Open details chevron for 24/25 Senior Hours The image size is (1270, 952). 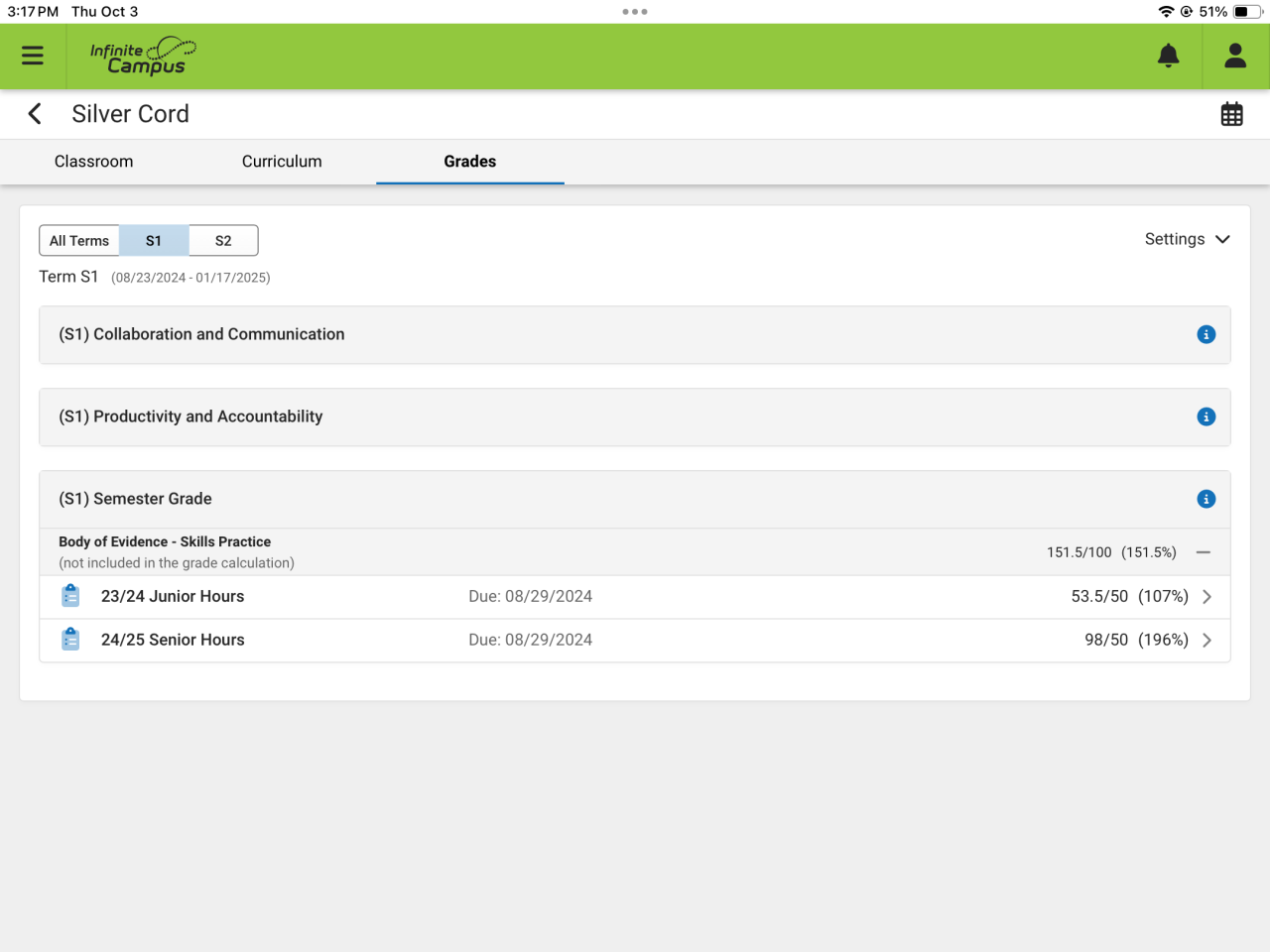pos(1207,641)
